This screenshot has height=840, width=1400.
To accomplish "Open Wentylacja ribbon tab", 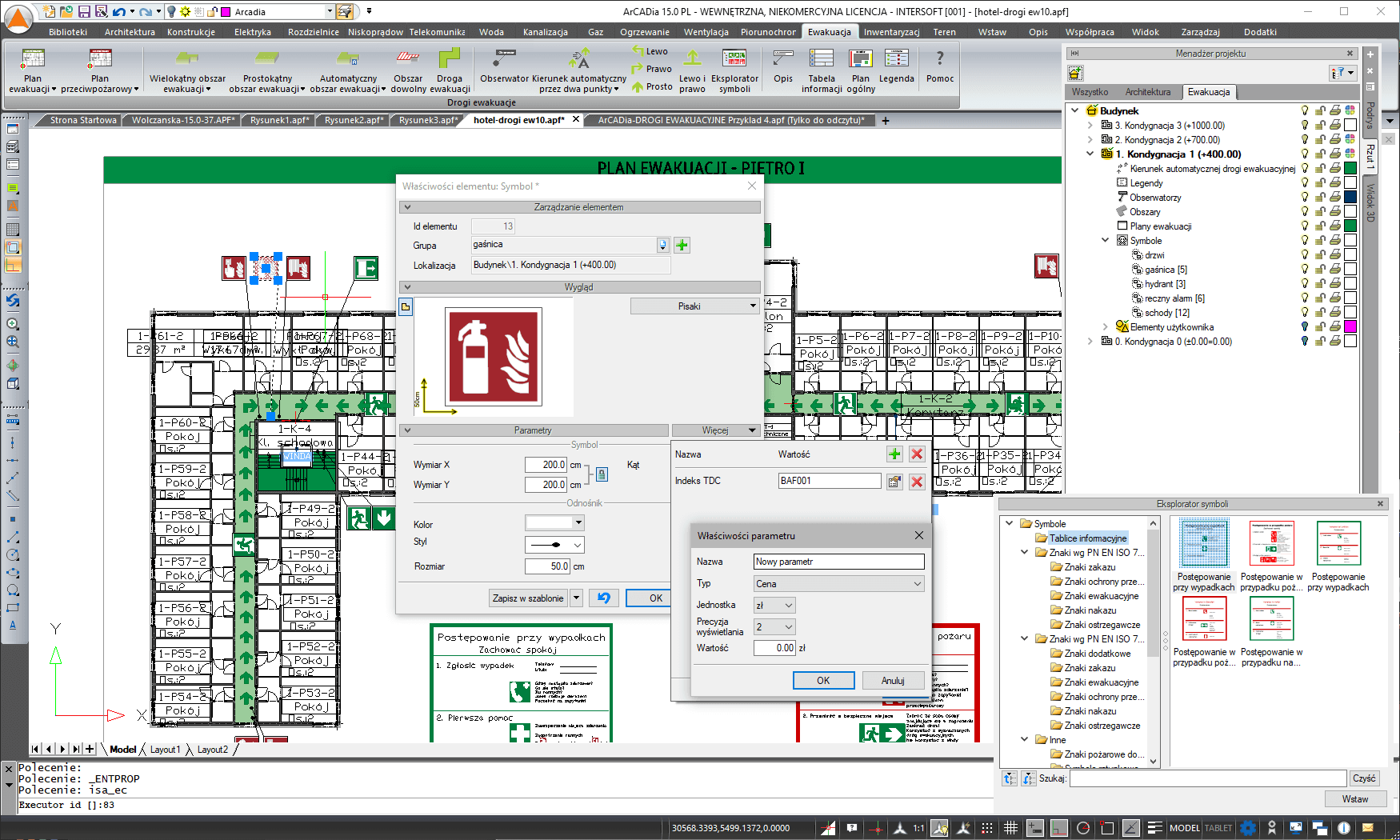I will point(706,32).
